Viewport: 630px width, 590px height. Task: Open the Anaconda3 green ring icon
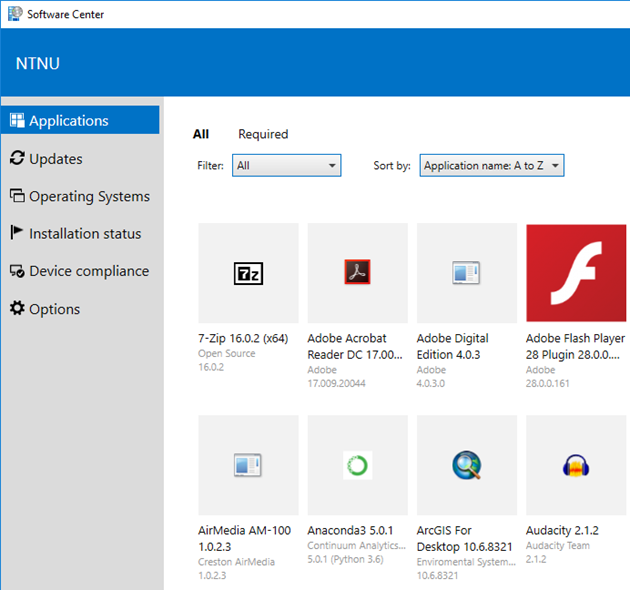pos(358,465)
